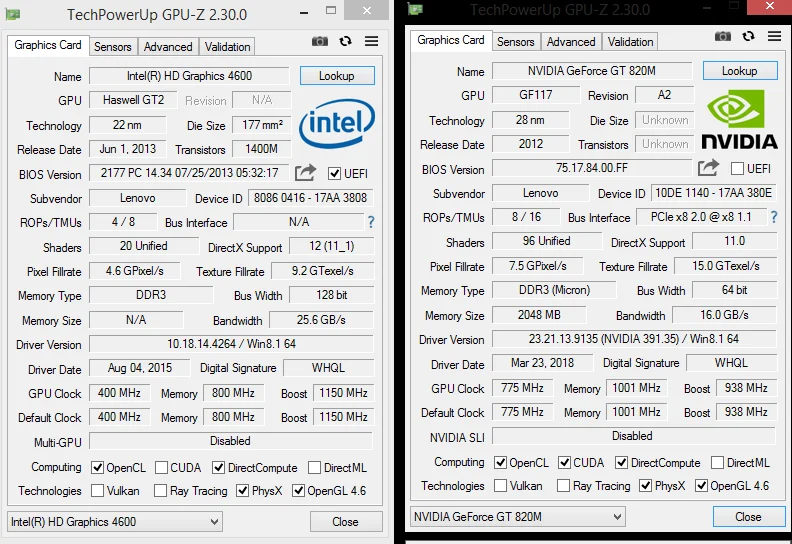This screenshot has width=792, height=544.
Task: Toggle the OpenCL checkbox in the NVIDIA window
Action: tap(501, 463)
